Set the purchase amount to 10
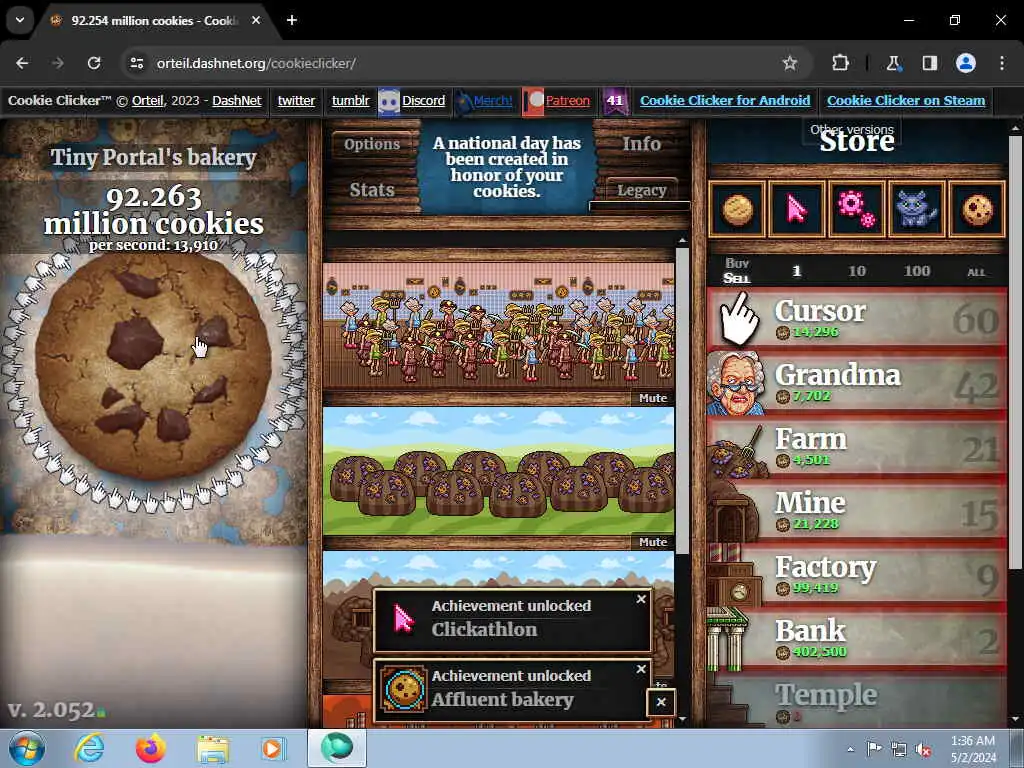 tap(857, 271)
